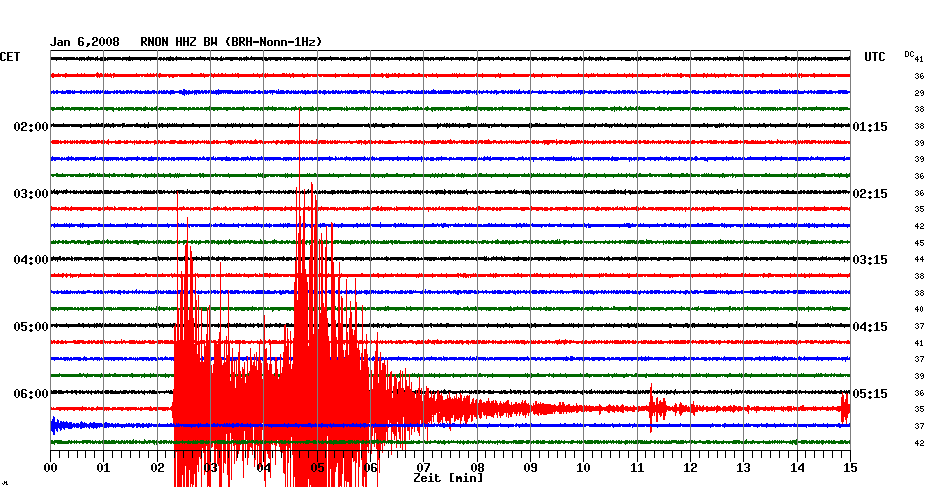Click minute tick label "02" on the axis
The width and height of the screenshot is (930, 494).
[157, 468]
